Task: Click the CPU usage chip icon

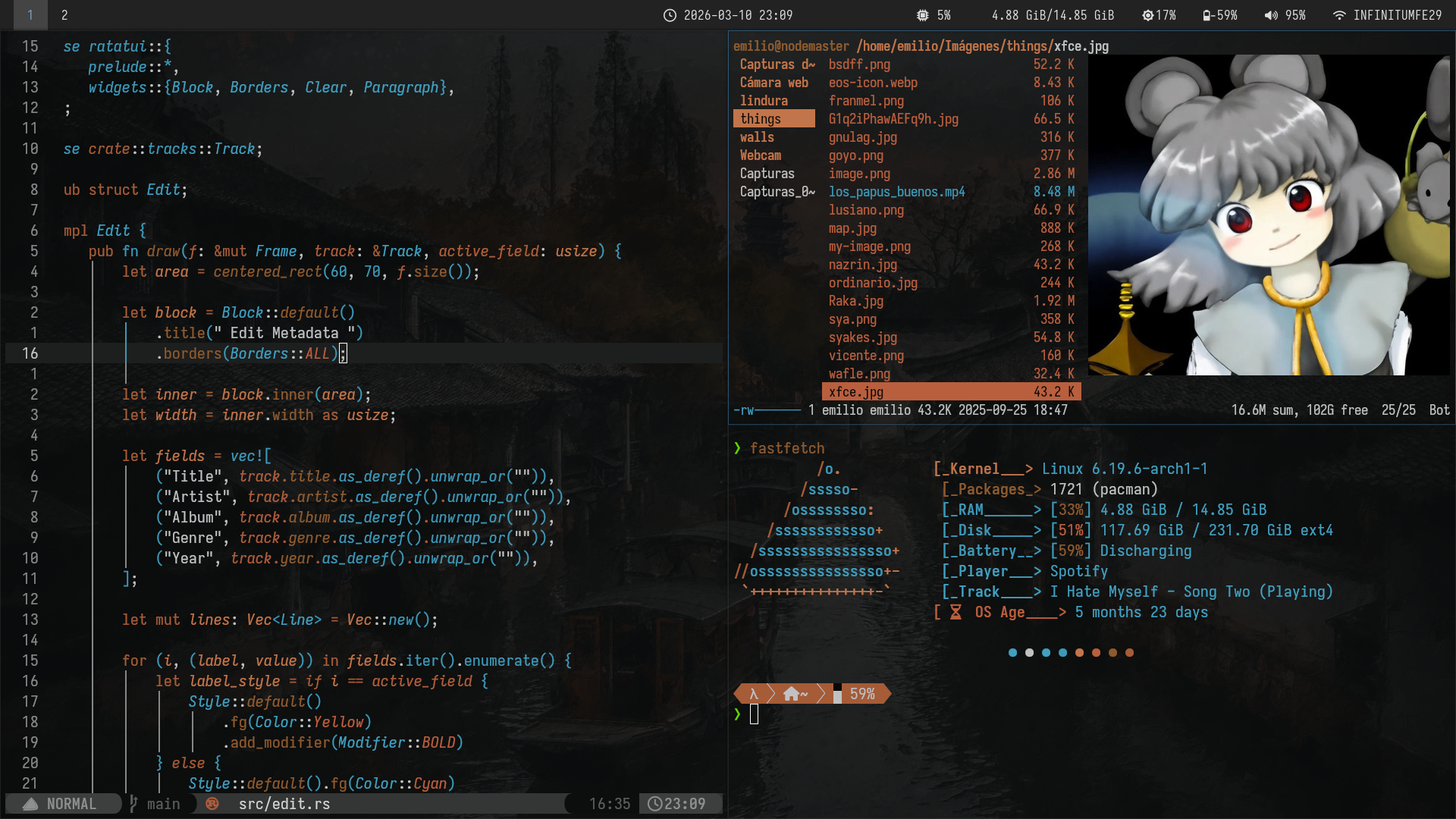Action: click(922, 15)
